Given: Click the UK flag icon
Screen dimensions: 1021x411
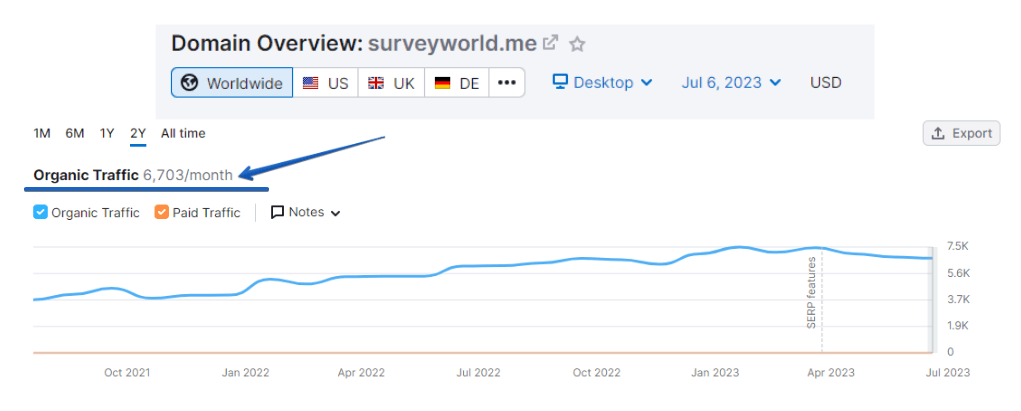Looking at the screenshot, I should 376,83.
